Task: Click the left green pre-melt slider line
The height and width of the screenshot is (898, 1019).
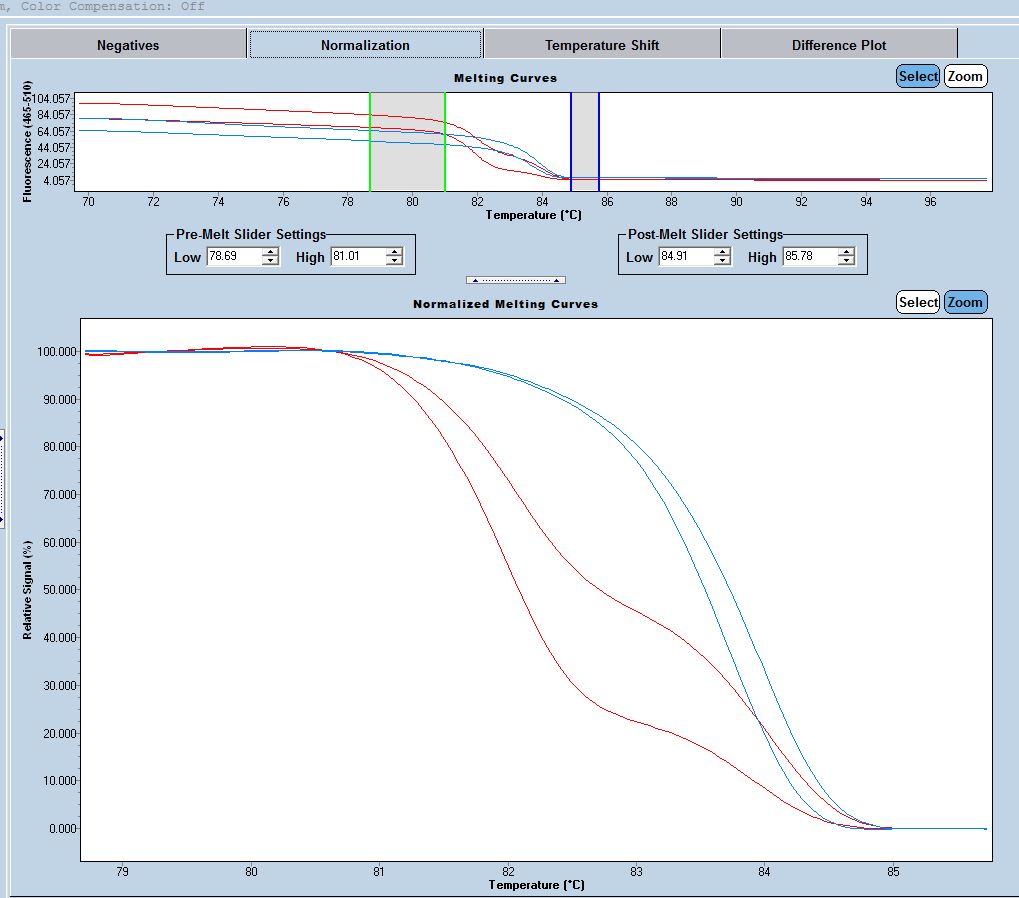Action: pyautogui.click(x=370, y=140)
